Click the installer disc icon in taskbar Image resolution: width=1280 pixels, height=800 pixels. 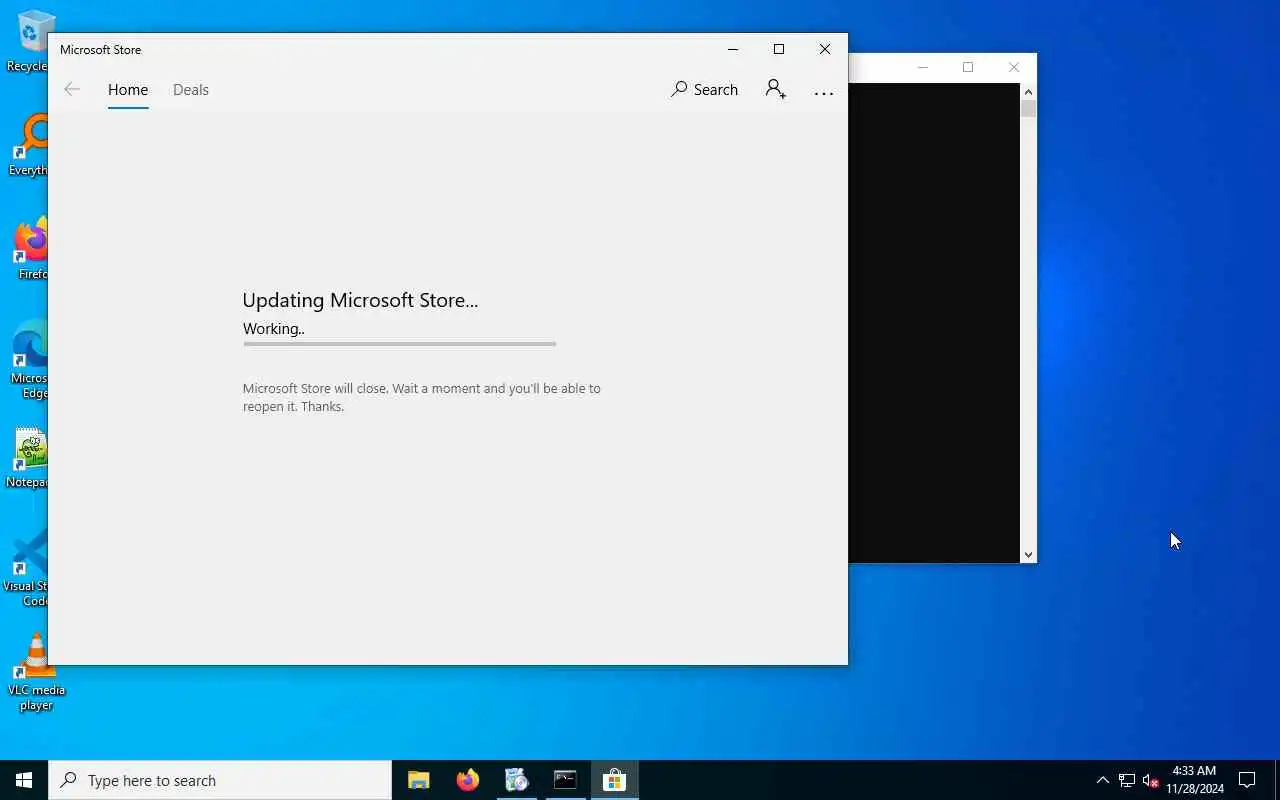[x=517, y=780]
